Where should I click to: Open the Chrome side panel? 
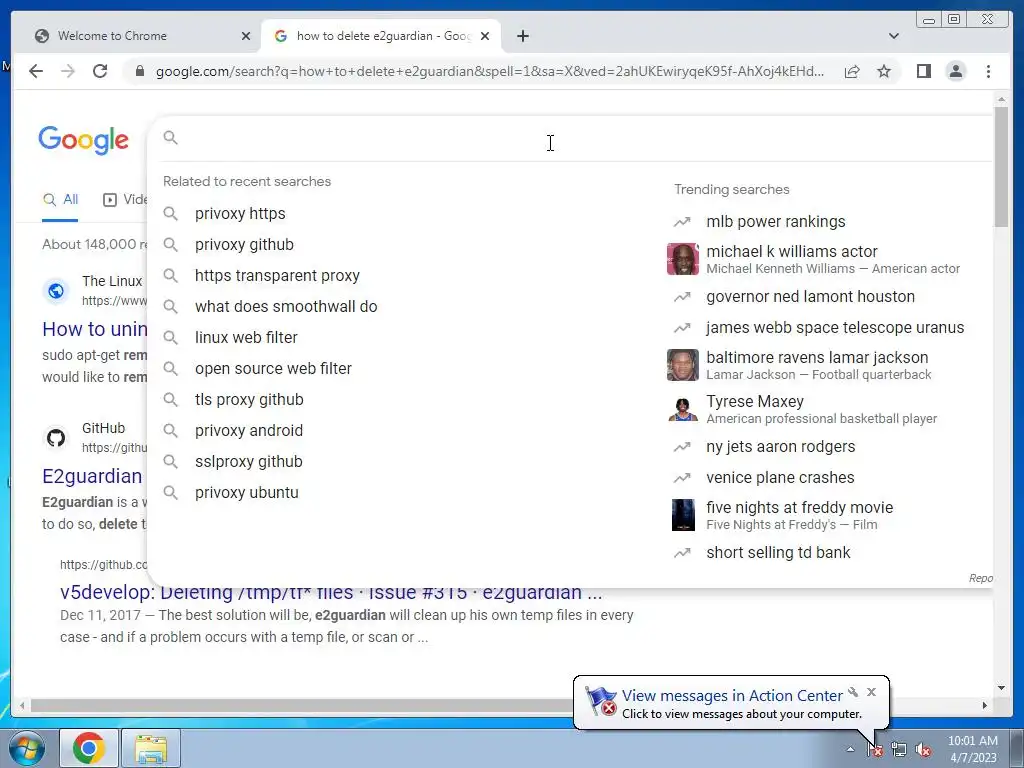tap(923, 71)
